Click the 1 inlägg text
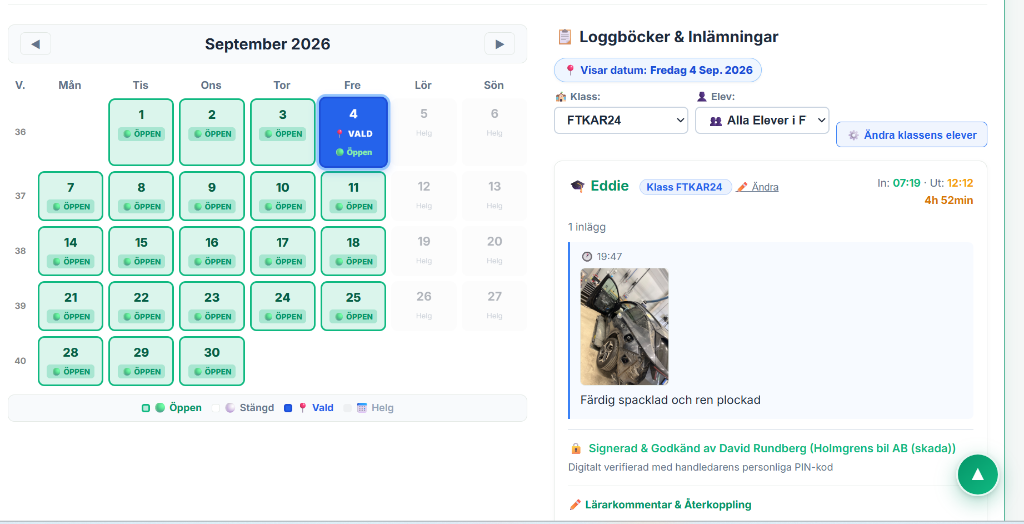This screenshot has width=1024, height=524. (x=587, y=227)
